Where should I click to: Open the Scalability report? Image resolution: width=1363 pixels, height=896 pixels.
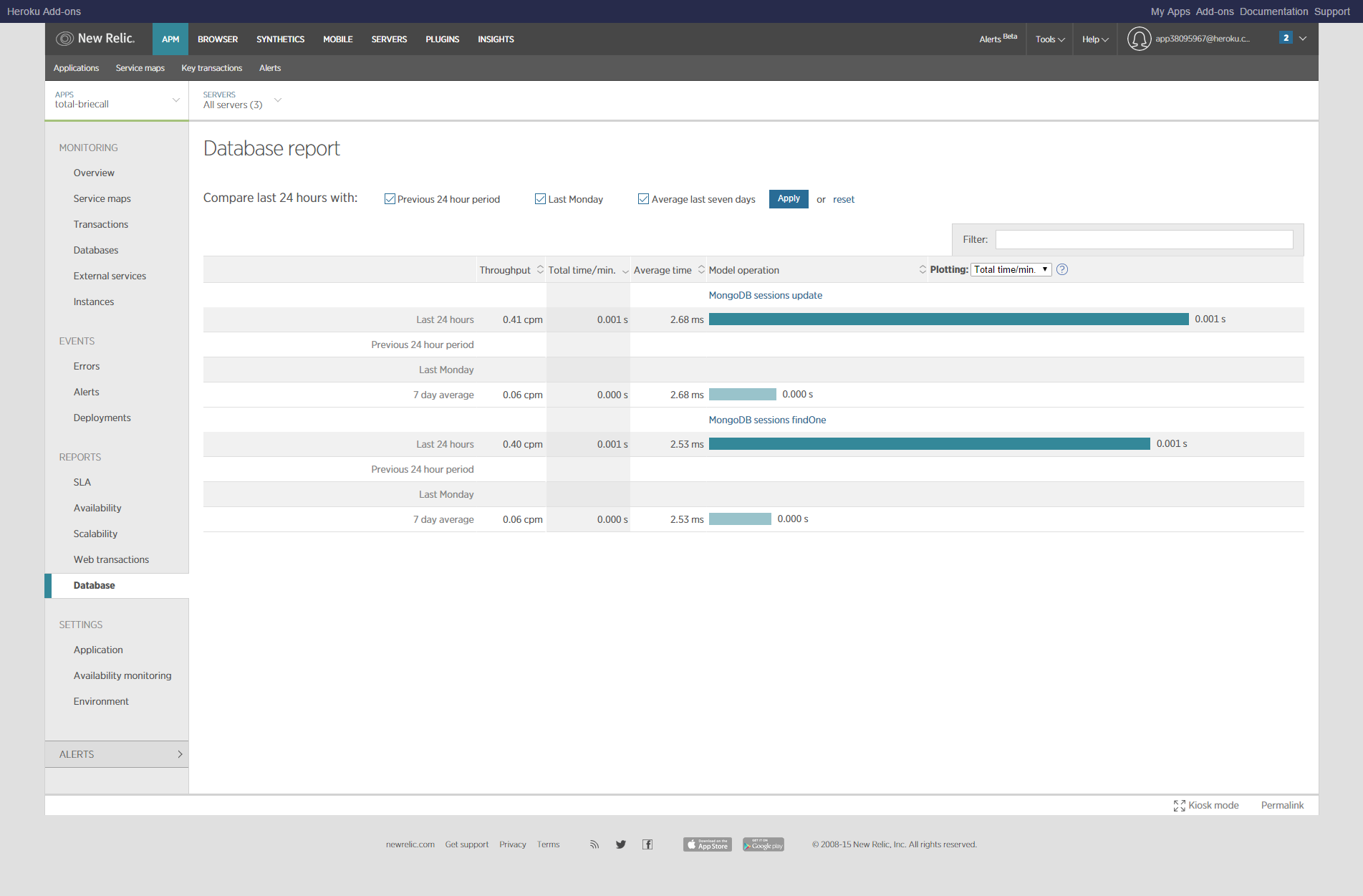pos(95,534)
